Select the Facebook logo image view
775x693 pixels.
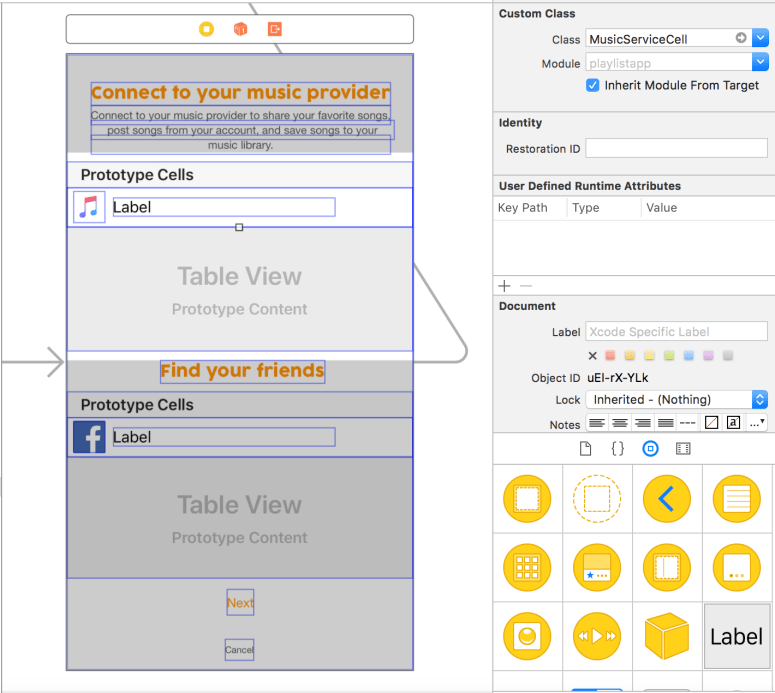pyautogui.click(x=89, y=437)
